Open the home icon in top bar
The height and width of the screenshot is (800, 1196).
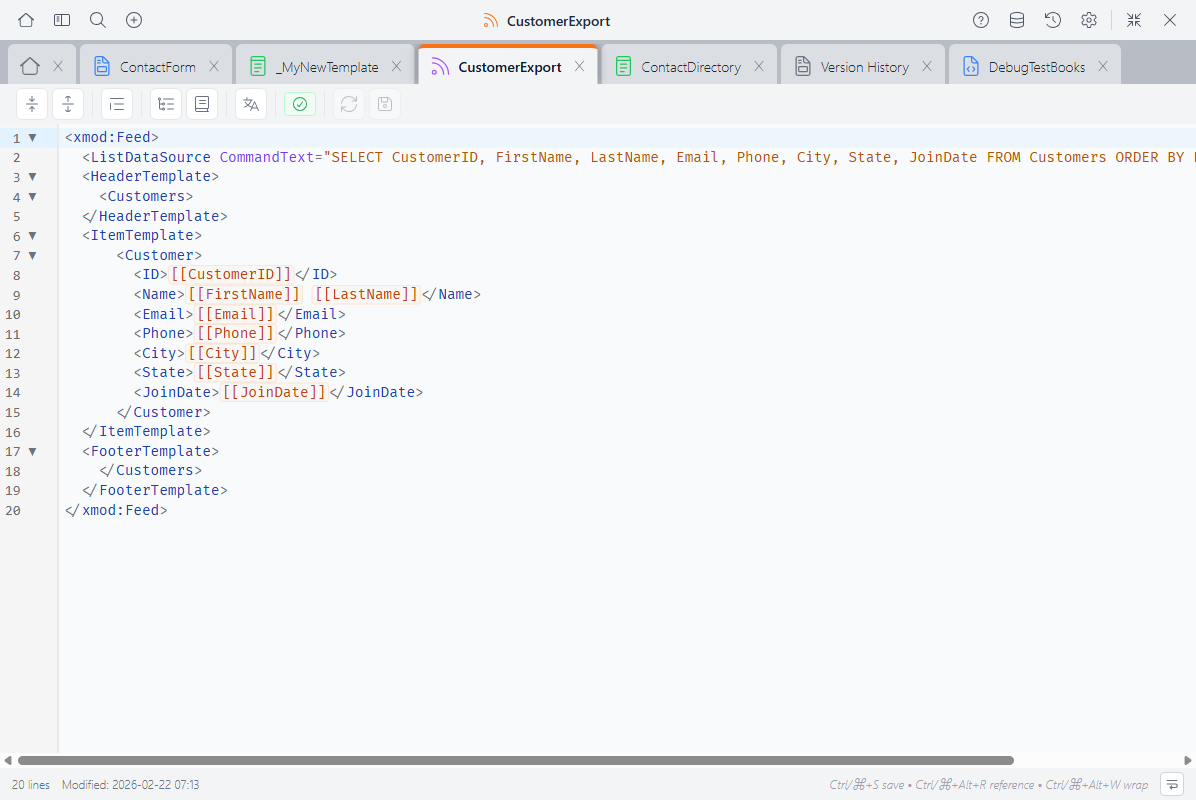(26, 20)
